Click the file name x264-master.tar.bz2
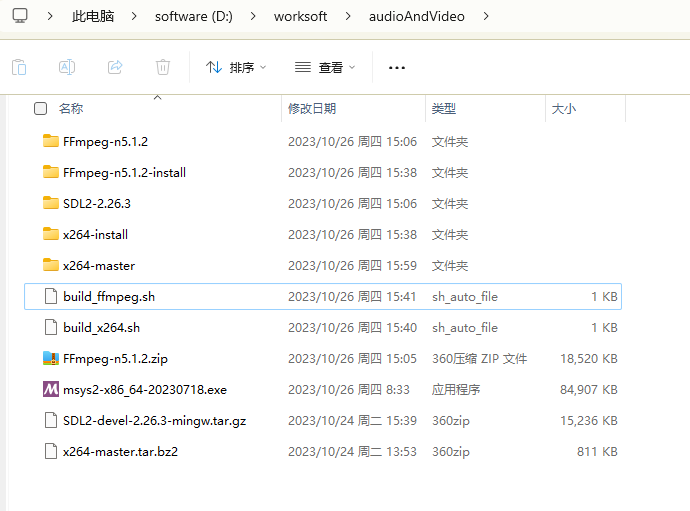 (x=121, y=452)
